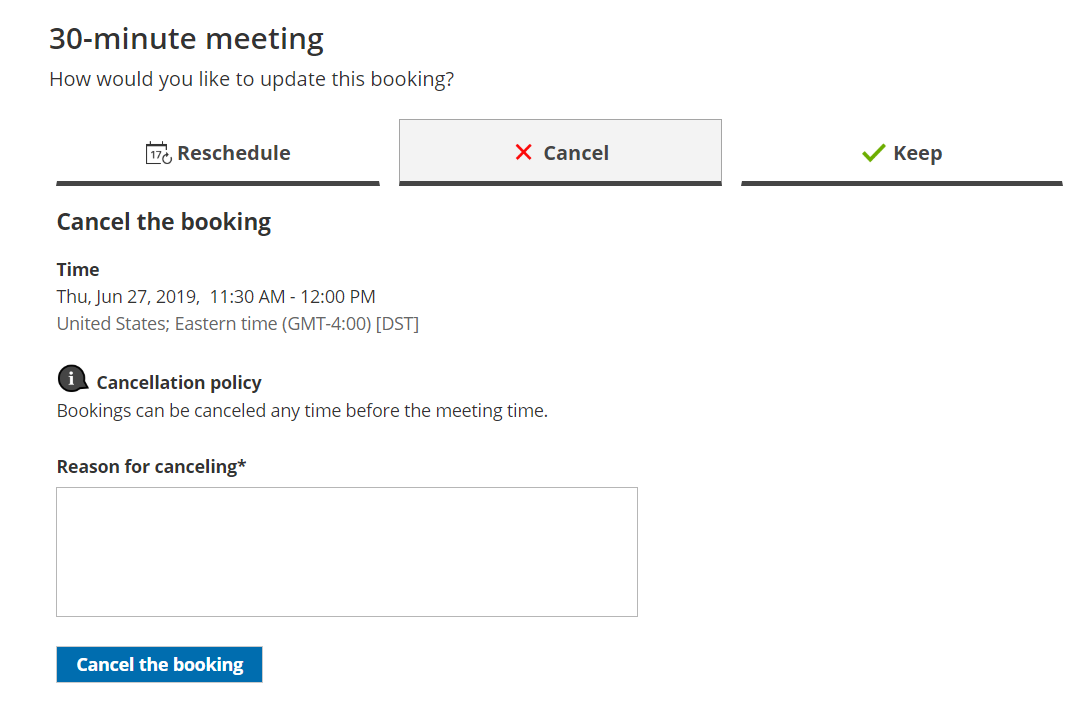Click the Thu, Jun 27, 2019 date text
This screenshot has width=1085, height=701.
pos(127,296)
